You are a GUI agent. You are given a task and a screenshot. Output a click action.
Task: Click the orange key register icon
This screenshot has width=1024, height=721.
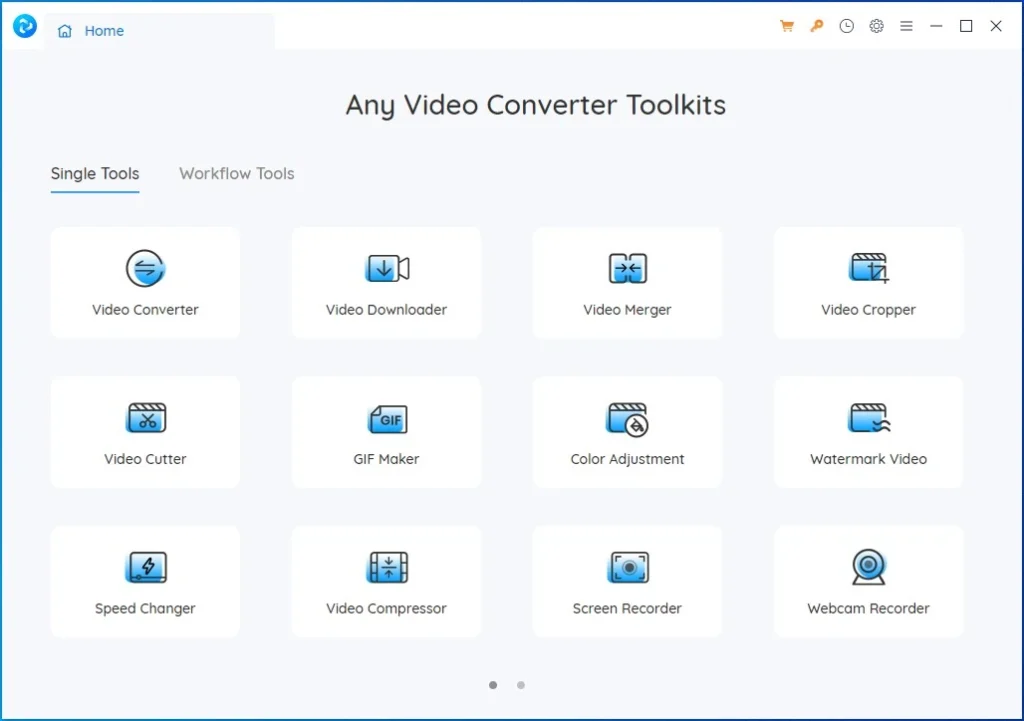(816, 26)
